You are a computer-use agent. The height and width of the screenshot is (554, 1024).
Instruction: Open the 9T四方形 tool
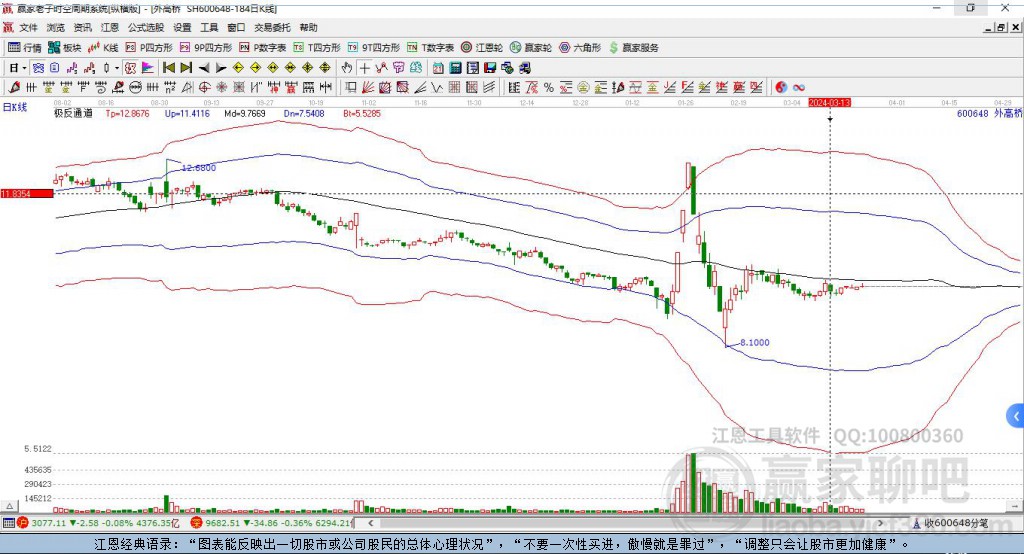click(374, 48)
